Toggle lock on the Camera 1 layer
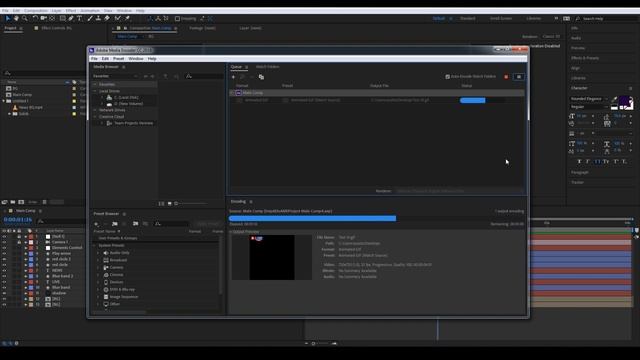Image resolution: width=640 pixels, height=360 pixels. (x=19, y=242)
